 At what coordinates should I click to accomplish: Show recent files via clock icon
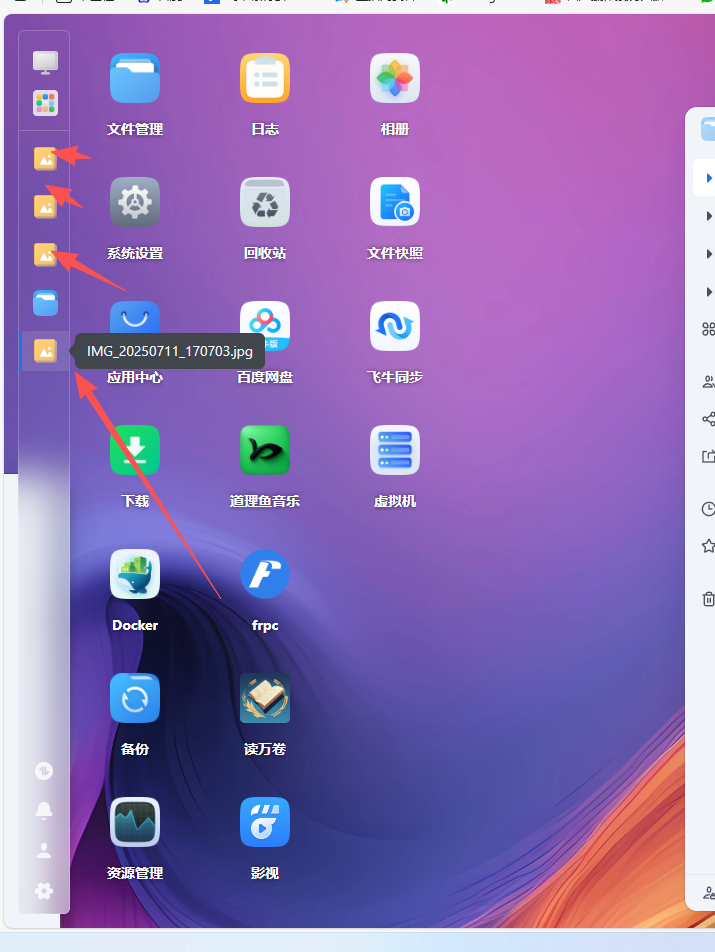click(708, 509)
